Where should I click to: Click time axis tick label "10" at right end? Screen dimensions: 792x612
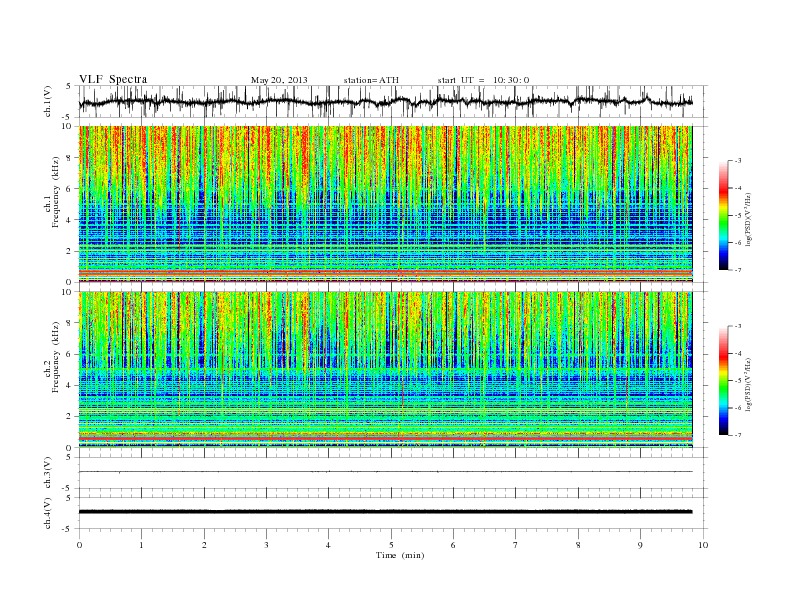pos(703,545)
